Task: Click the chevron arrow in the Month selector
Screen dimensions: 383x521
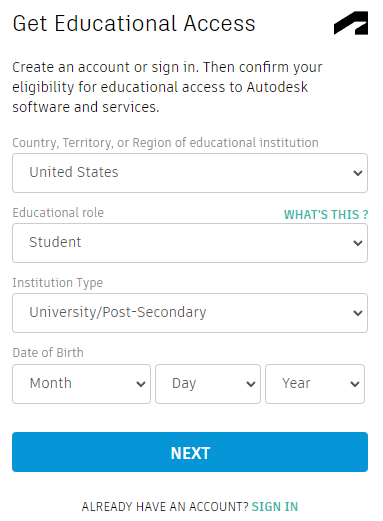Action: point(141,384)
